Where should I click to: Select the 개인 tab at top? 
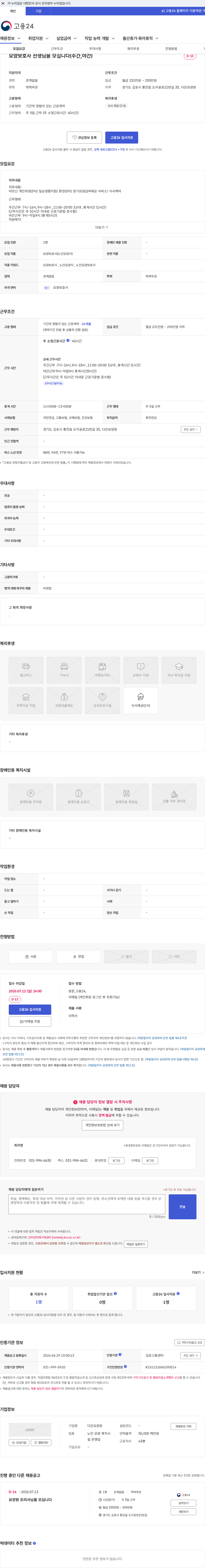[13, 11]
